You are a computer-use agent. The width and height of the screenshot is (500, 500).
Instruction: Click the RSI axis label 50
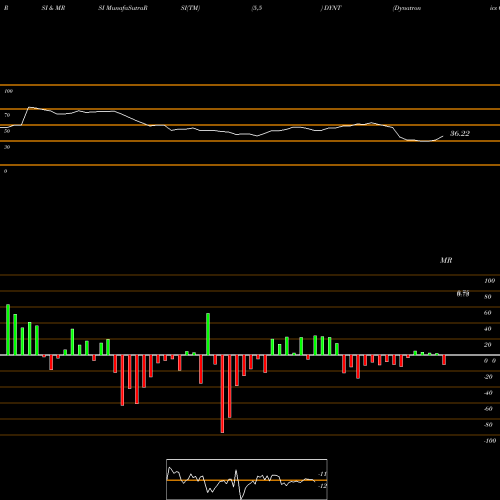[7, 131]
